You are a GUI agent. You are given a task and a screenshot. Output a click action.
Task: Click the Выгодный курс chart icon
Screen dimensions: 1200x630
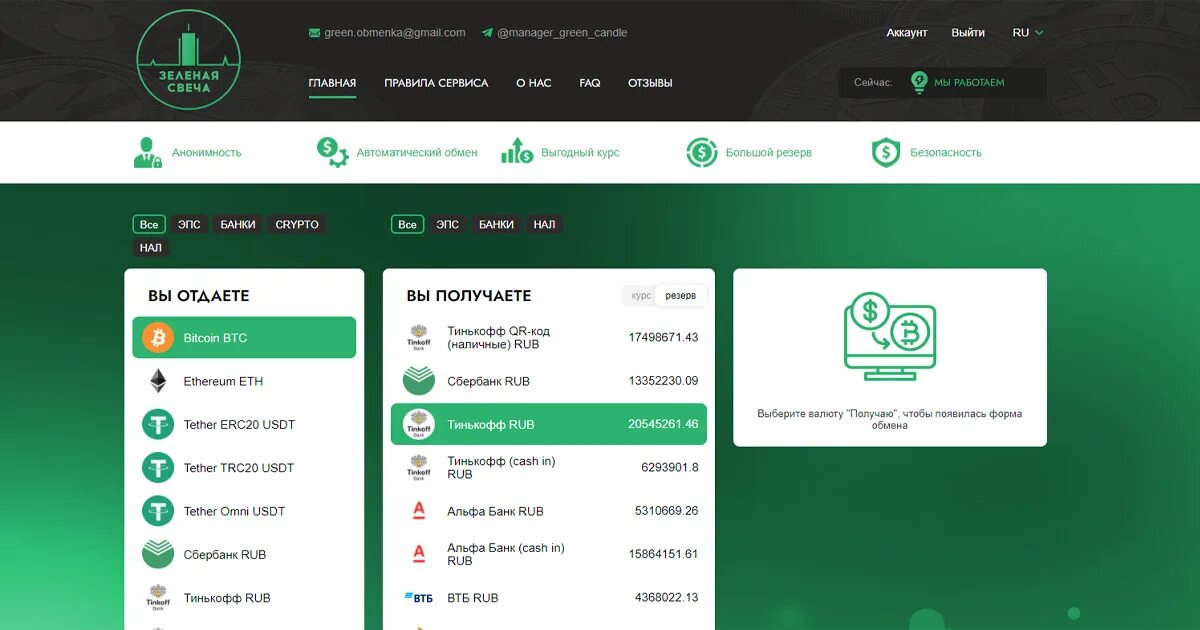(517, 151)
